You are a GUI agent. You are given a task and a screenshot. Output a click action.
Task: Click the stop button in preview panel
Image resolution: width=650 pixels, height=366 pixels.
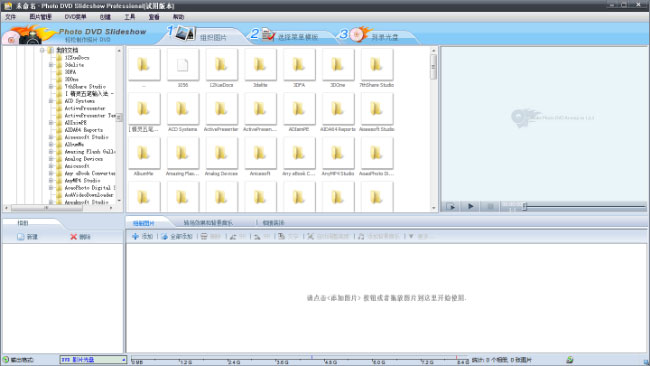(x=490, y=206)
